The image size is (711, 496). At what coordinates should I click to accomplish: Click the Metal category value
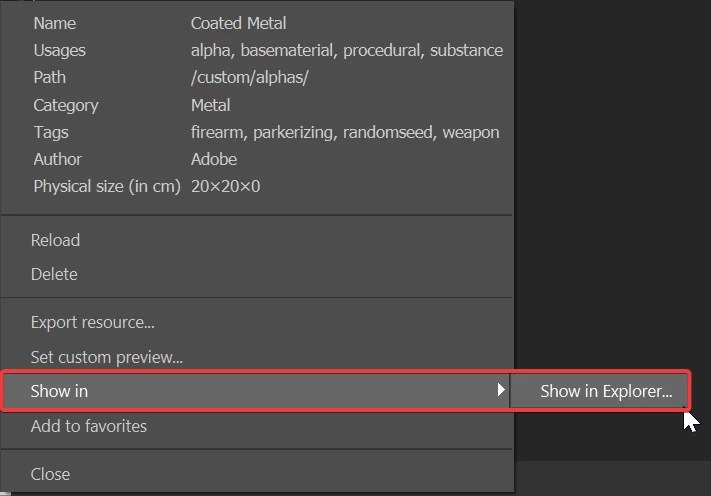(210, 105)
